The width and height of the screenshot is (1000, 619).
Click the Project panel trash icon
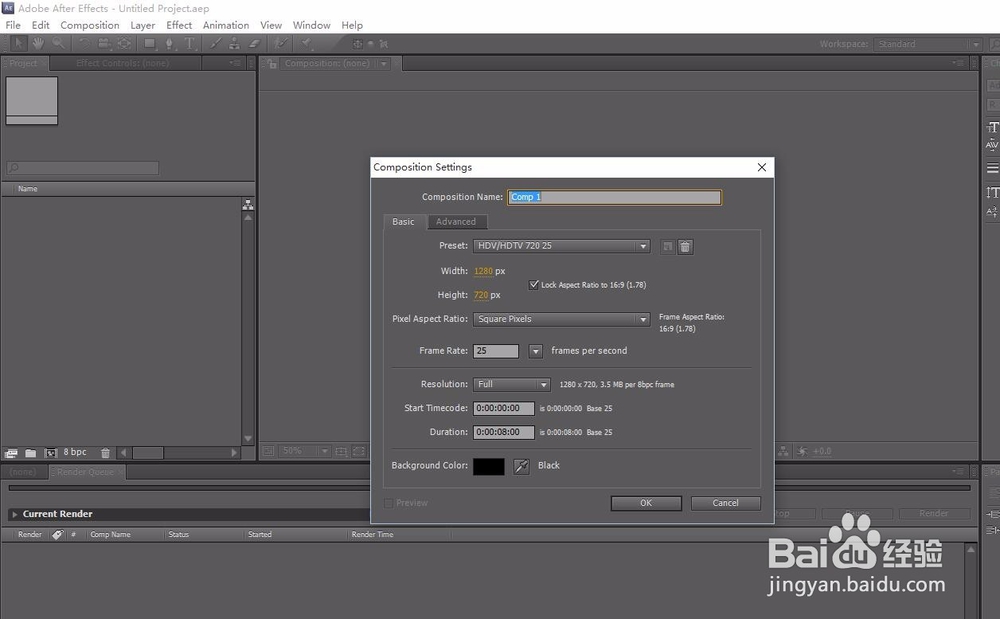coord(105,453)
